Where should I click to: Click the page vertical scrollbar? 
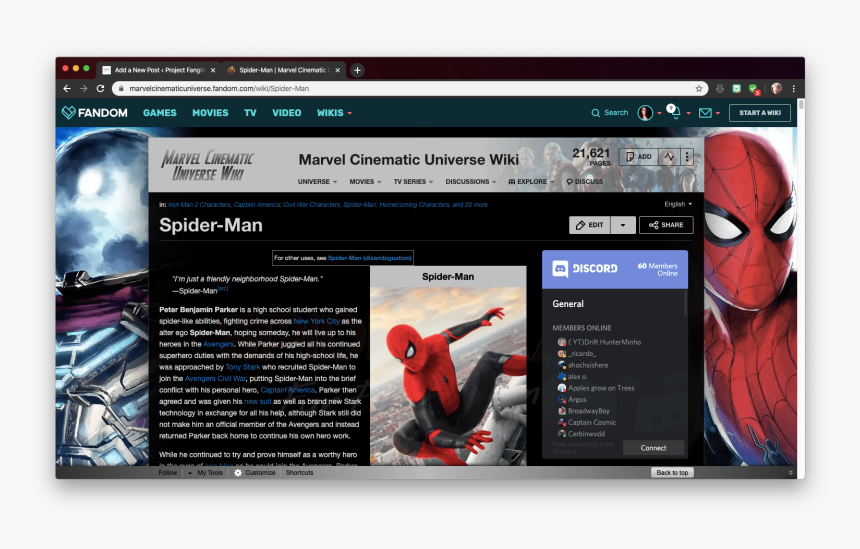tap(801, 105)
